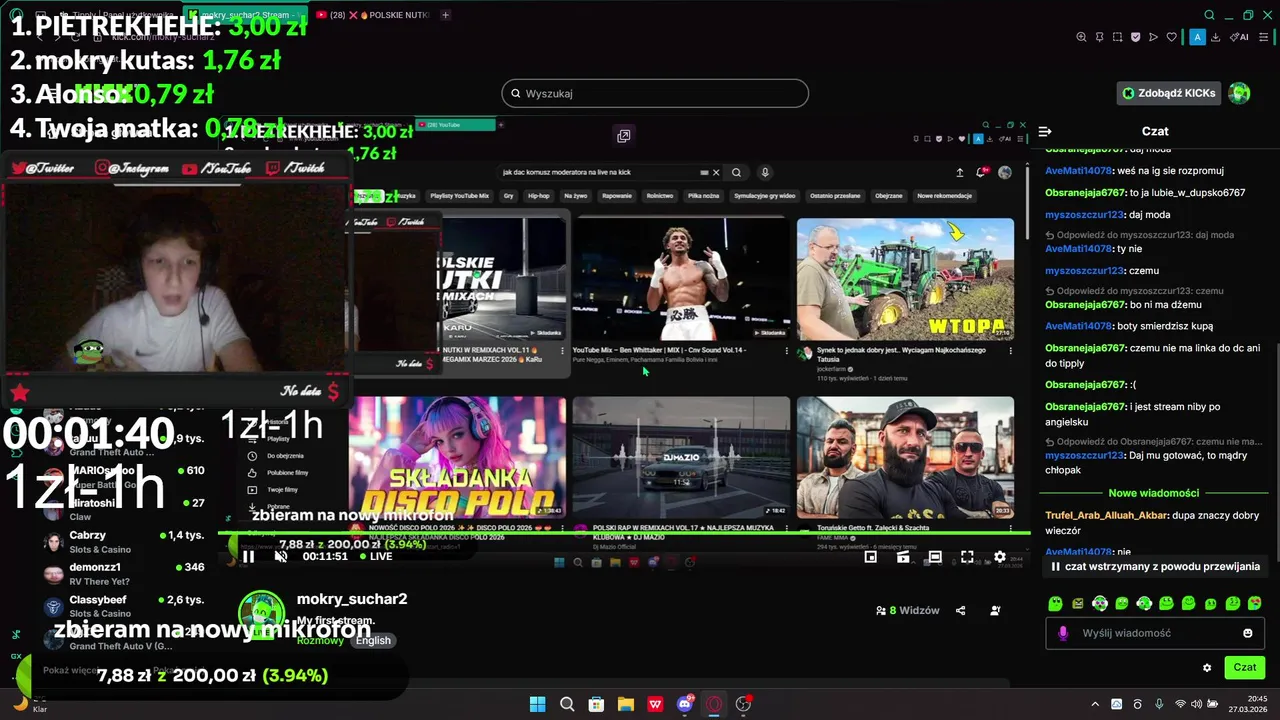Click the follow user icon next to share
This screenshot has height=720, width=1280.
pos(995,610)
